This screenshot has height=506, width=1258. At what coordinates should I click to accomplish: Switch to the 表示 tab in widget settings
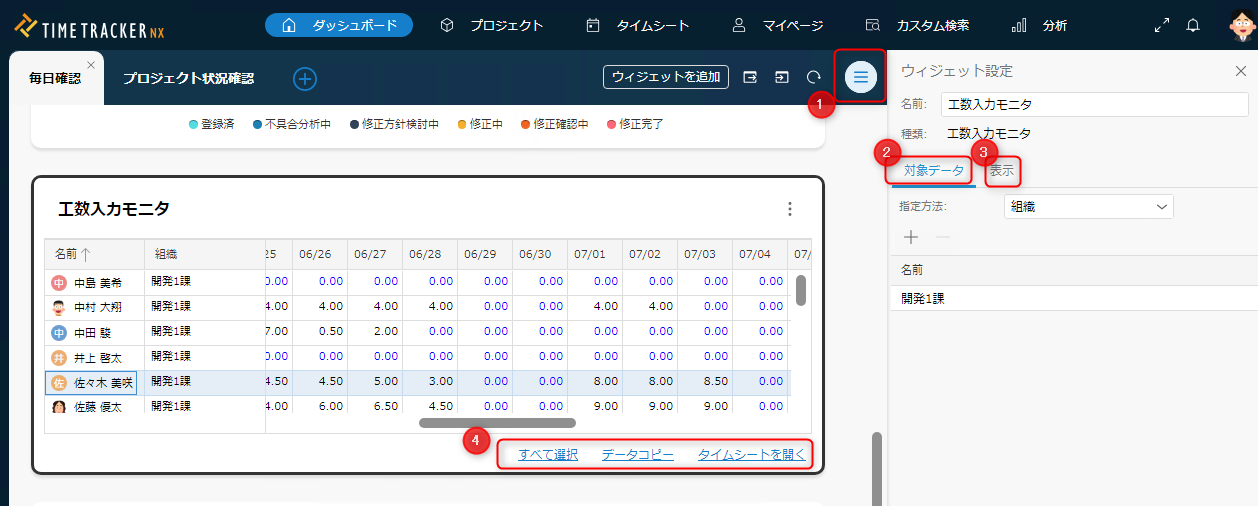coord(1001,171)
